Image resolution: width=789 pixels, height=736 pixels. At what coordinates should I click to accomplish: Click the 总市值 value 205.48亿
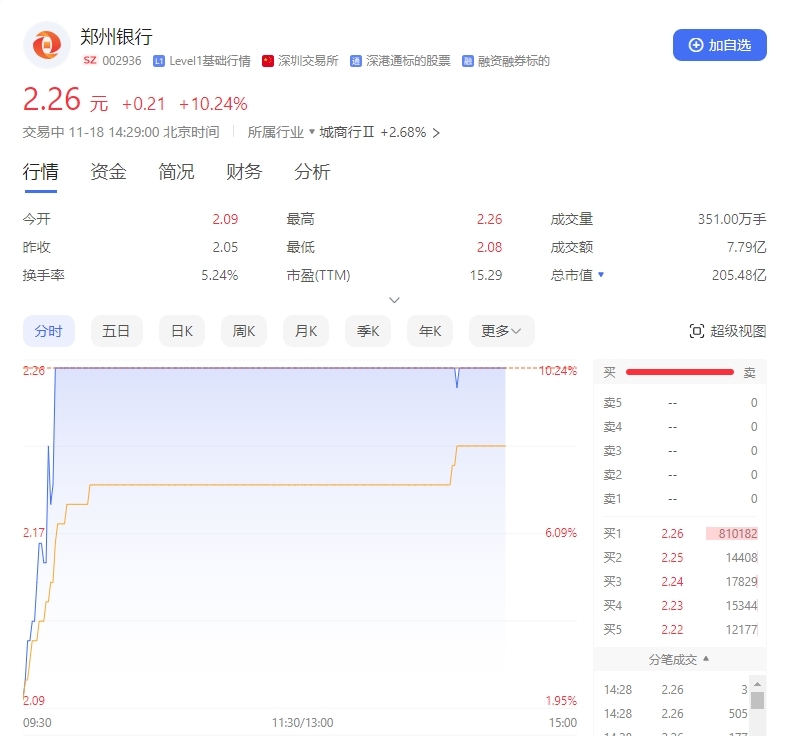pos(739,275)
